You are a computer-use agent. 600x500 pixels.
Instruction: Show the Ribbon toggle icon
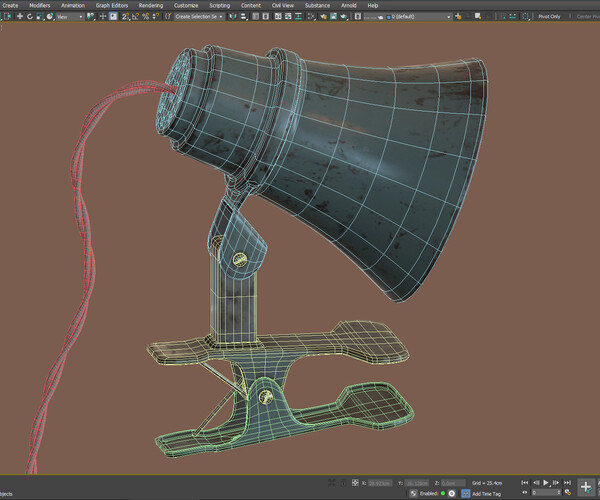click(x=278, y=16)
